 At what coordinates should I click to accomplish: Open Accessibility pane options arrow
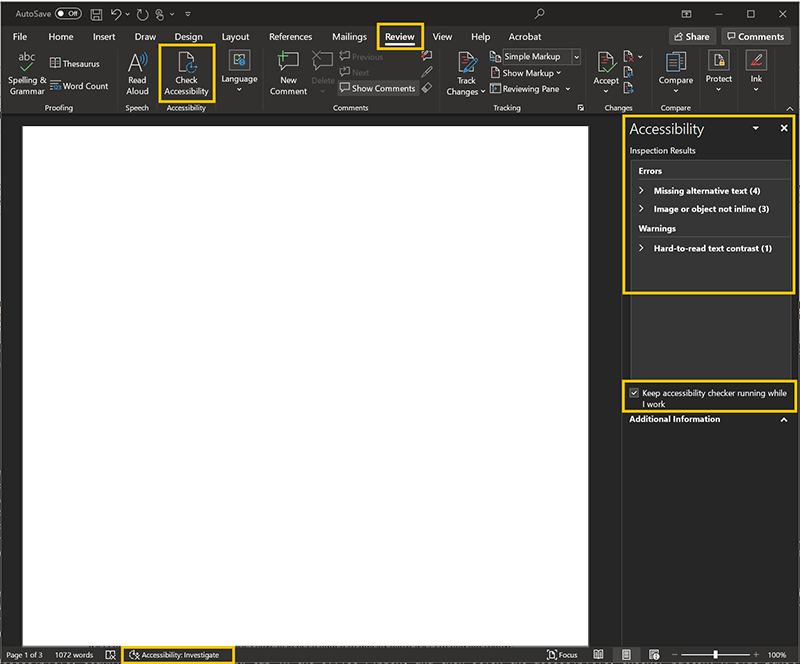coord(756,128)
